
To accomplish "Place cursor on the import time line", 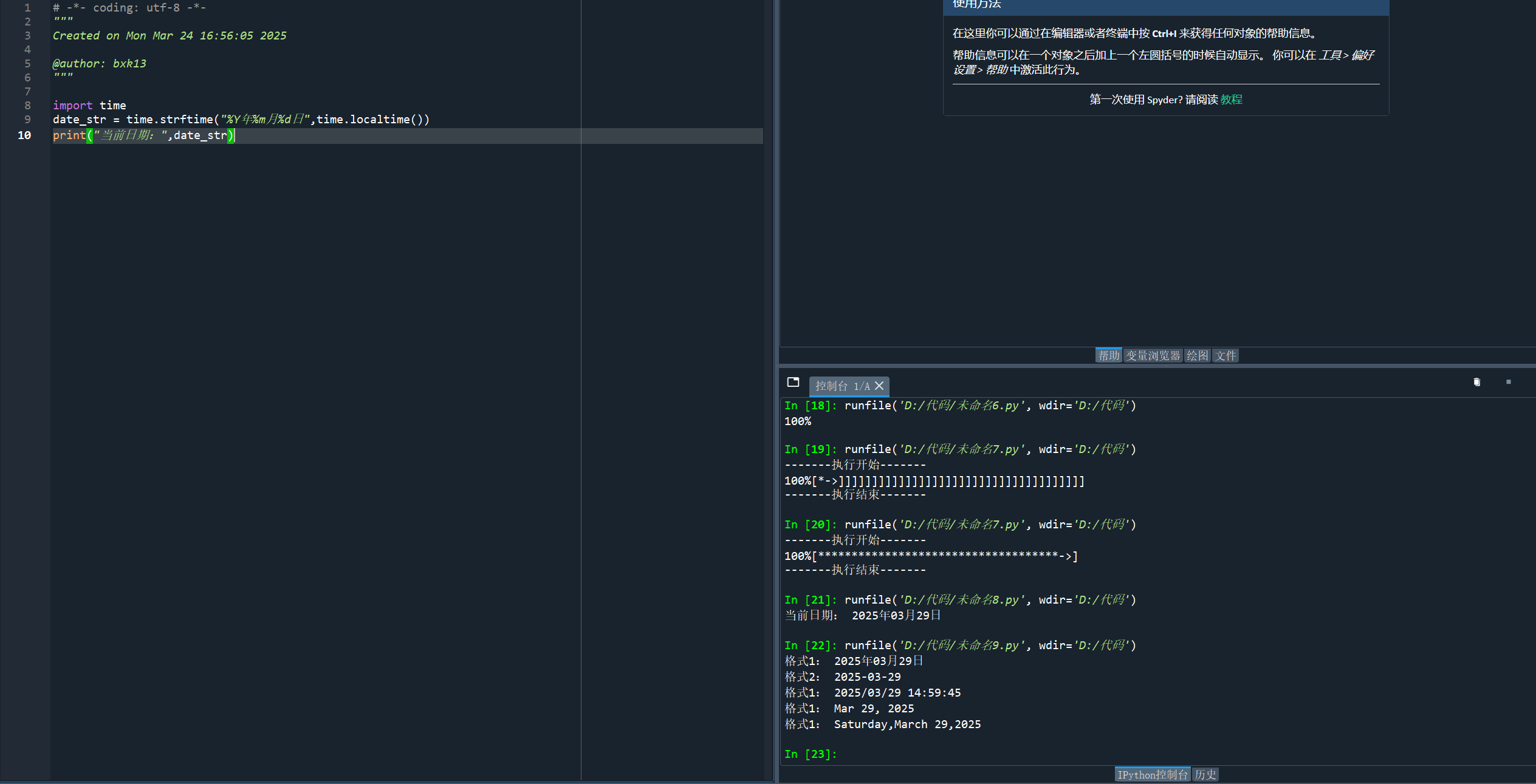I will (x=89, y=106).
